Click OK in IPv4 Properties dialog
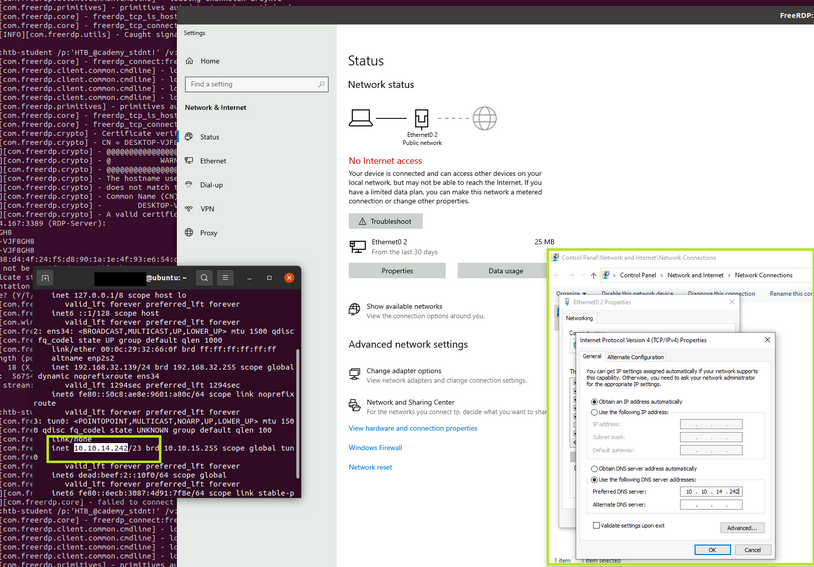The height and width of the screenshot is (567, 814). 712,550
